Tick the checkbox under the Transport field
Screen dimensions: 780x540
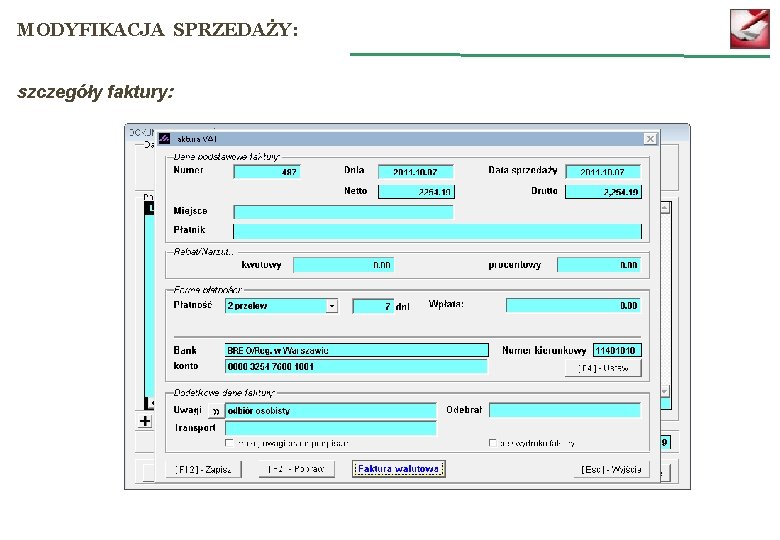229,443
